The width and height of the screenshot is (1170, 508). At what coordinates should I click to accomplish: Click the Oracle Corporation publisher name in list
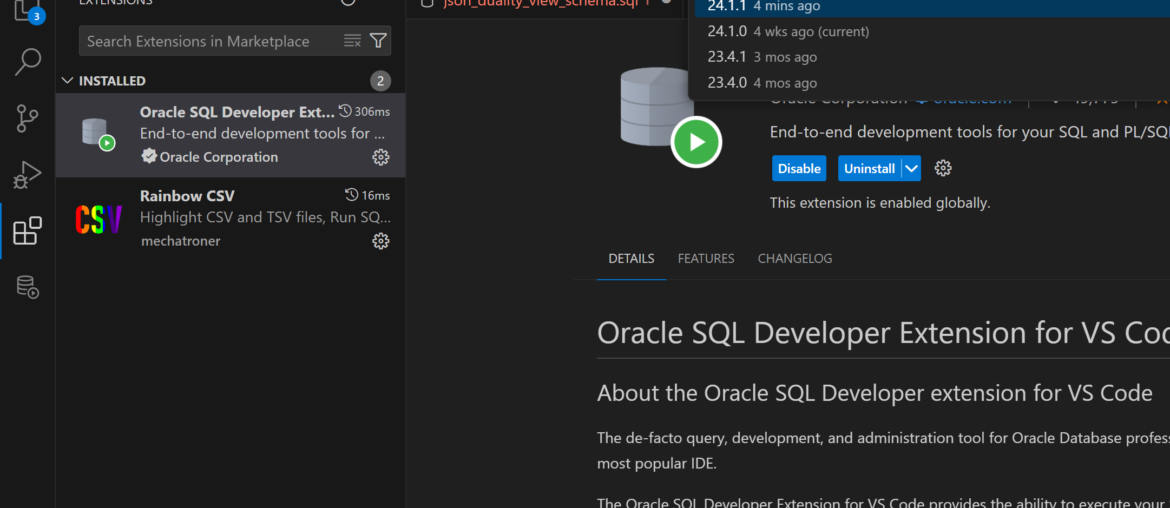point(219,157)
